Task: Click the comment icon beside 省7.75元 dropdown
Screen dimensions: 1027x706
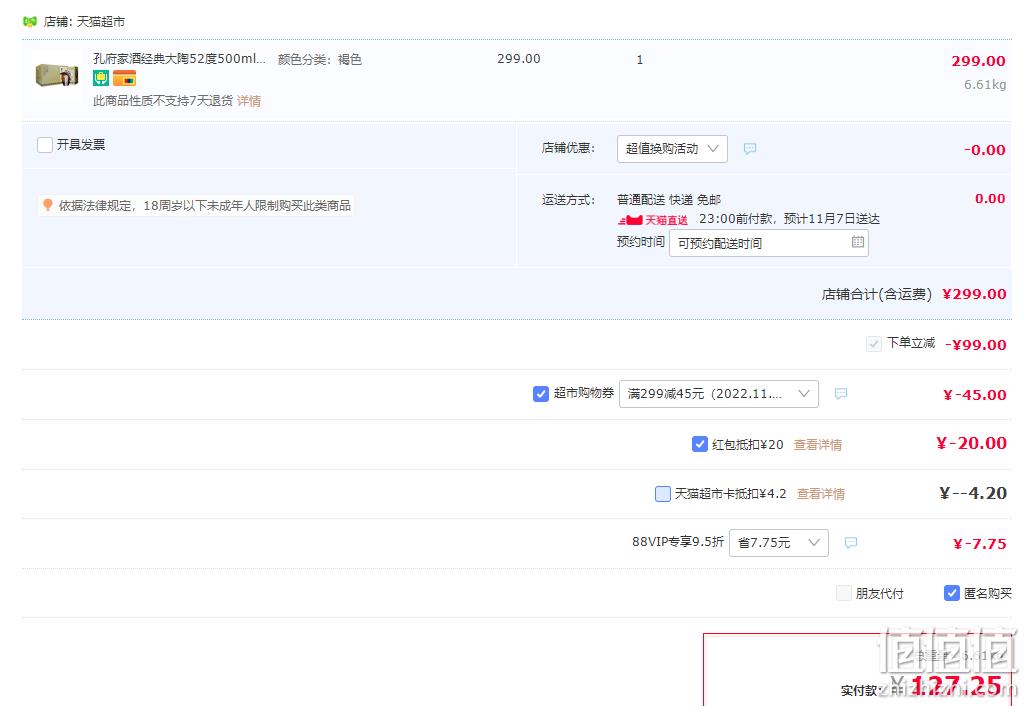Action: click(851, 543)
